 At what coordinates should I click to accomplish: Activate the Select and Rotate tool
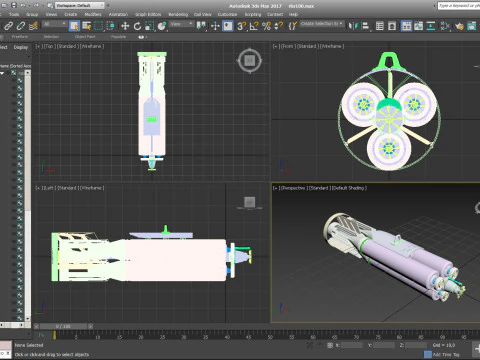coord(137,26)
